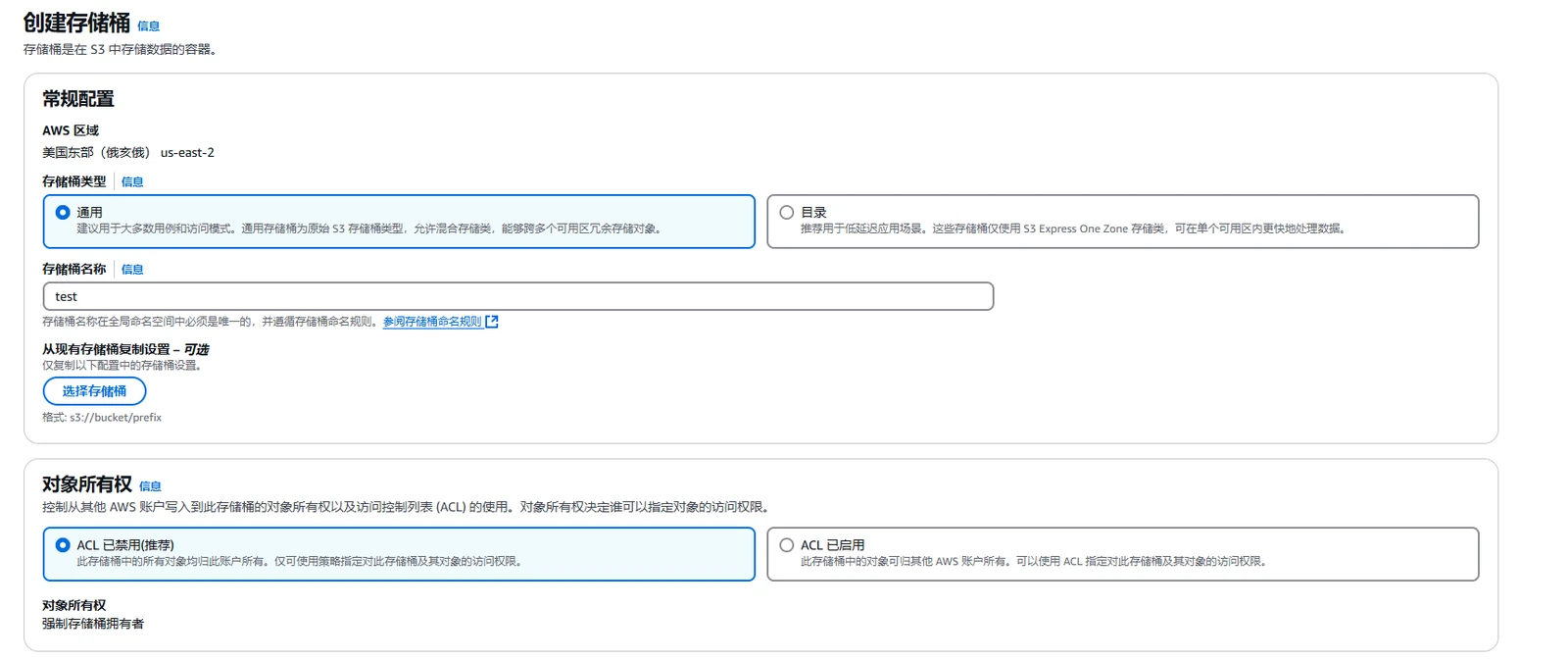The height and width of the screenshot is (659, 1568).
Task: Select the 通用 bucket type radio button
Action: 63,212
